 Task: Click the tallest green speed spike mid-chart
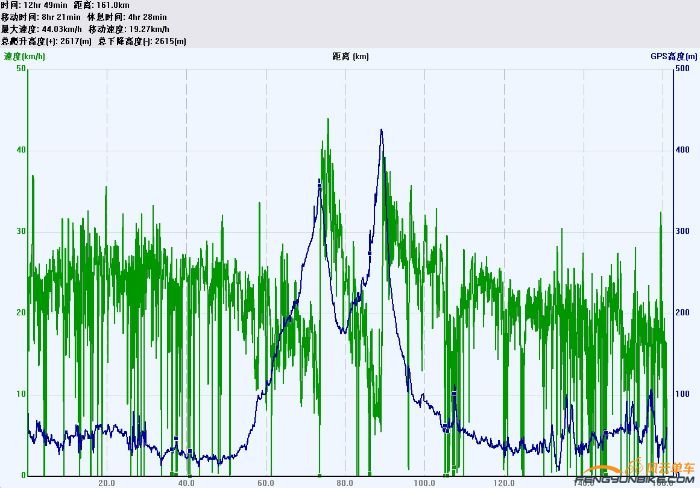pos(327,120)
